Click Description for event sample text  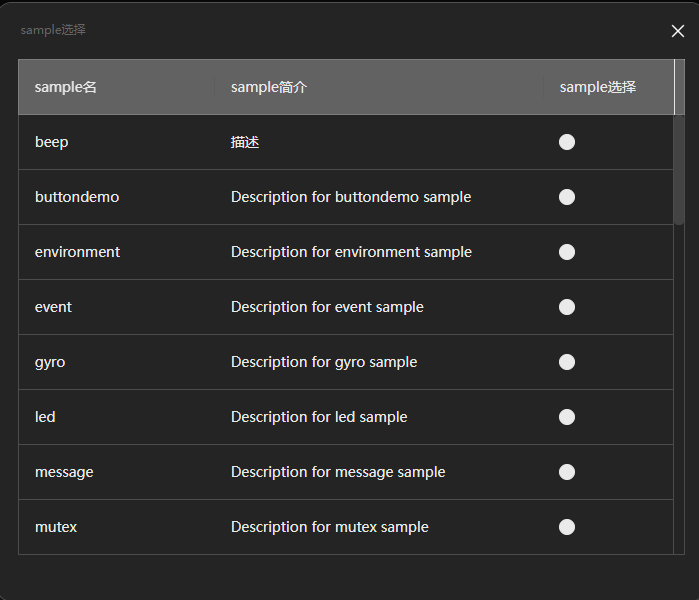pyautogui.click(x=327, y=307)
